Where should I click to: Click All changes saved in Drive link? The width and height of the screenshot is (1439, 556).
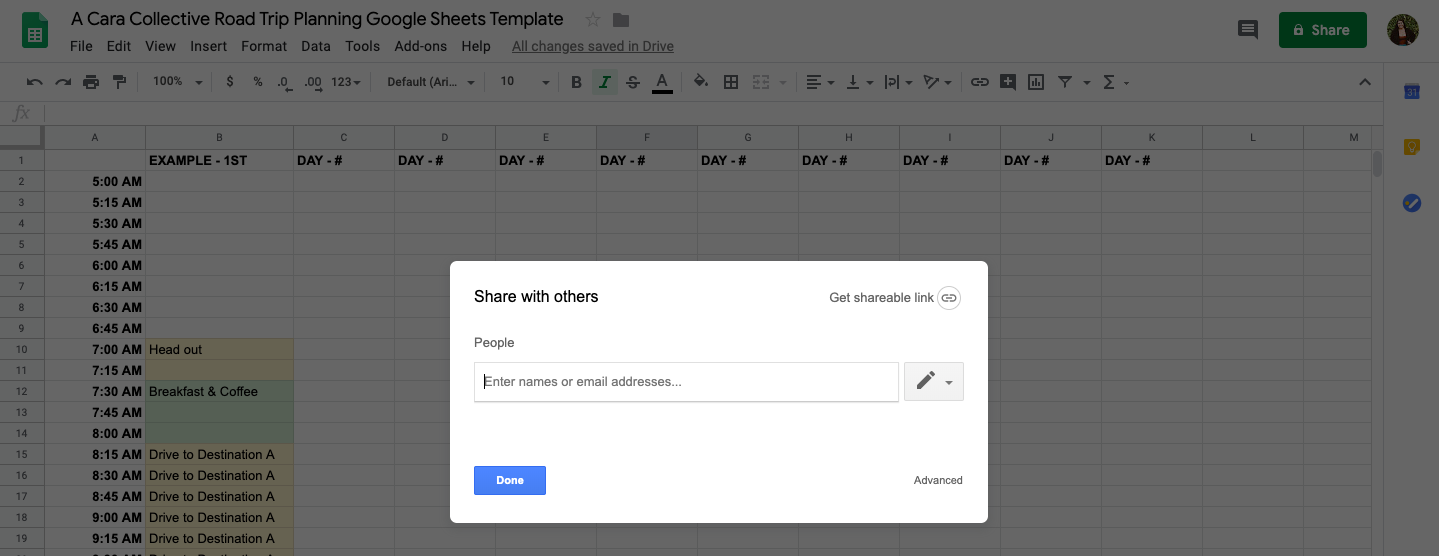592,46
